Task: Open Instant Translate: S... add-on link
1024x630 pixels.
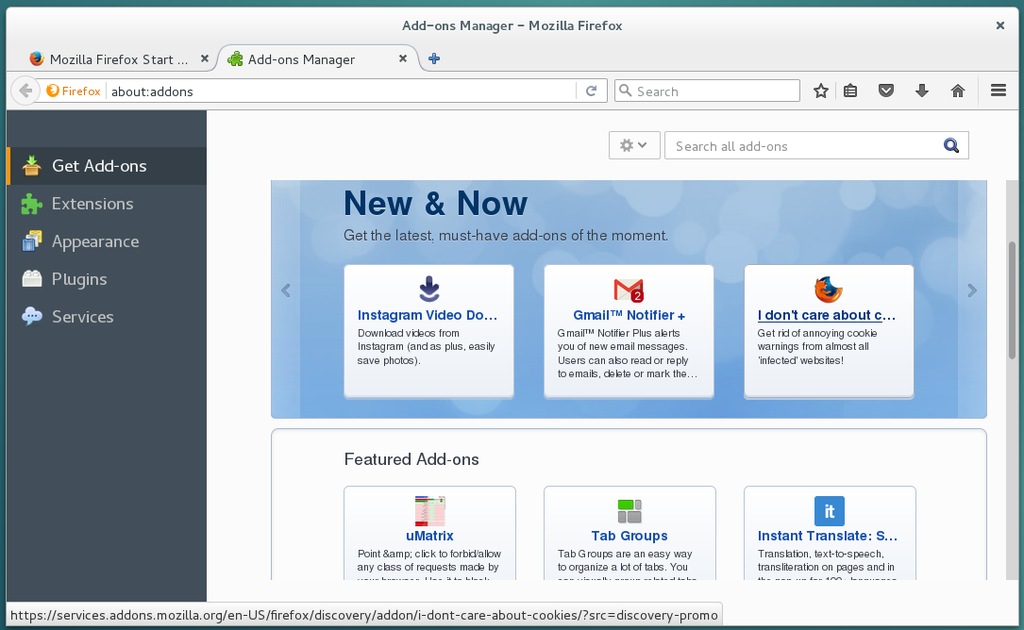Action: coord(827,536)
